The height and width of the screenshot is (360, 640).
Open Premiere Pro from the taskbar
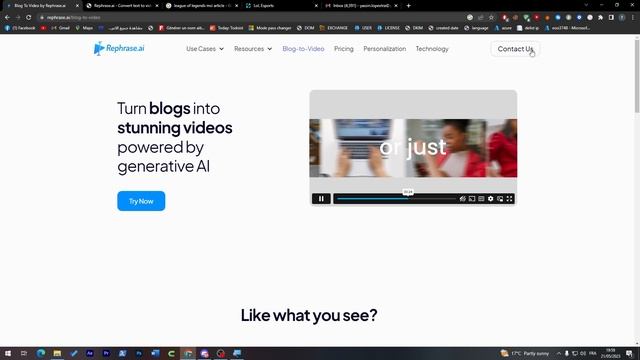(106, 353)
